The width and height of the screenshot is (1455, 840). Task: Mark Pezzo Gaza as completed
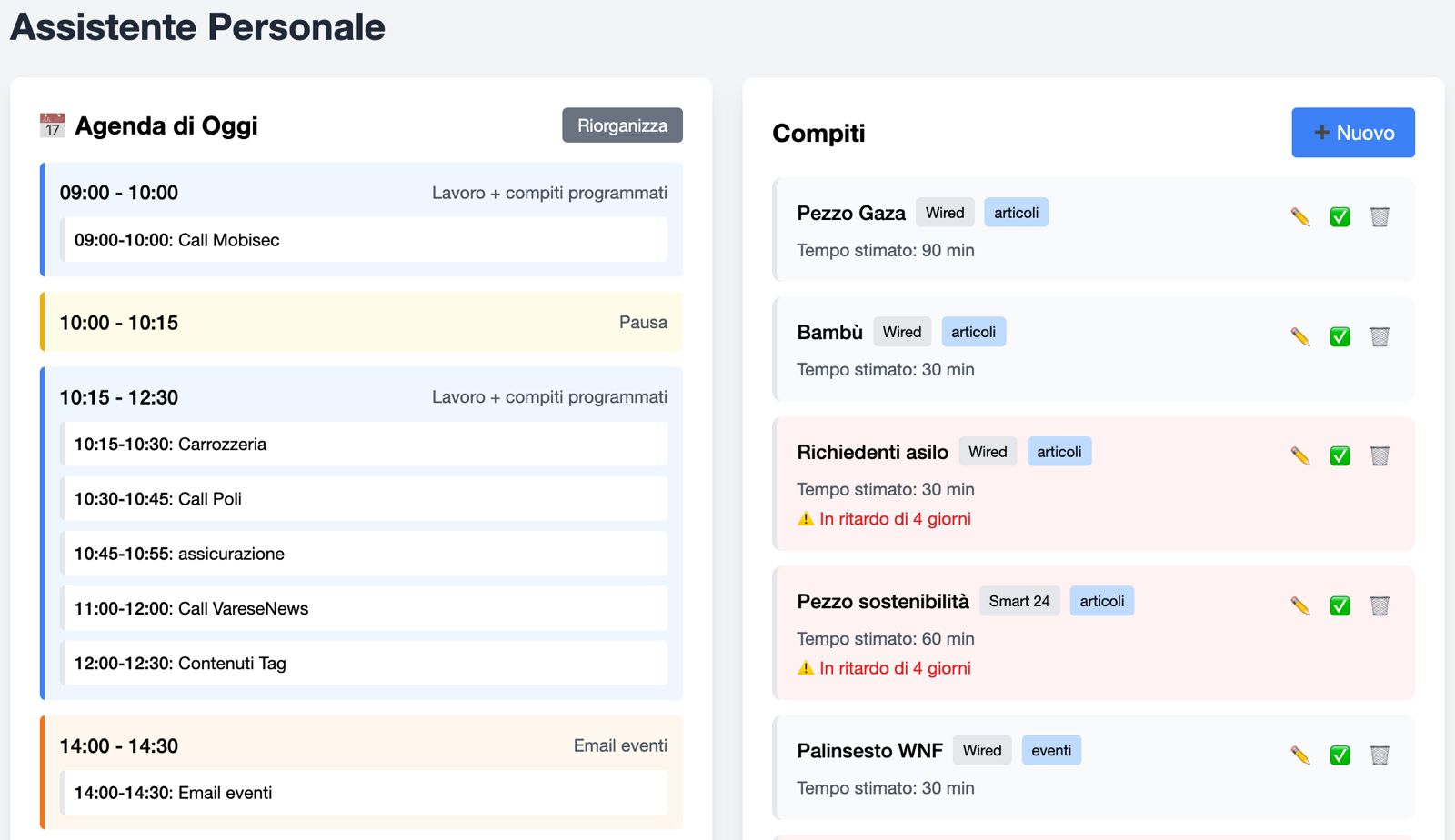click(x=1340, y=217)
